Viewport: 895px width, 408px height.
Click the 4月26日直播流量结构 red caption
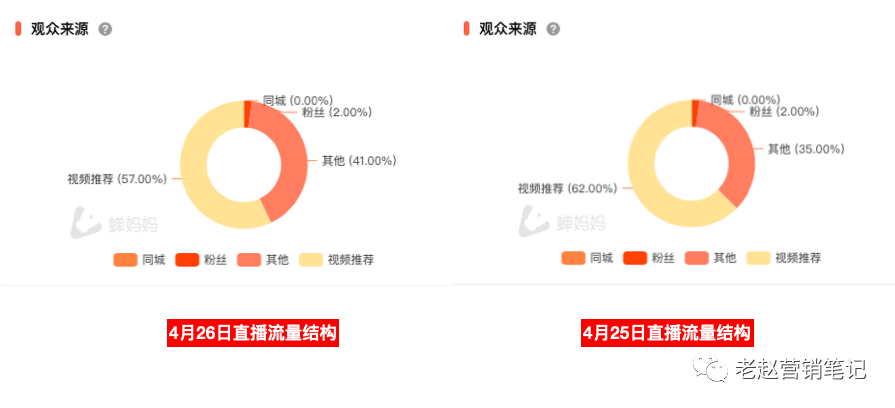click(253, 333)
